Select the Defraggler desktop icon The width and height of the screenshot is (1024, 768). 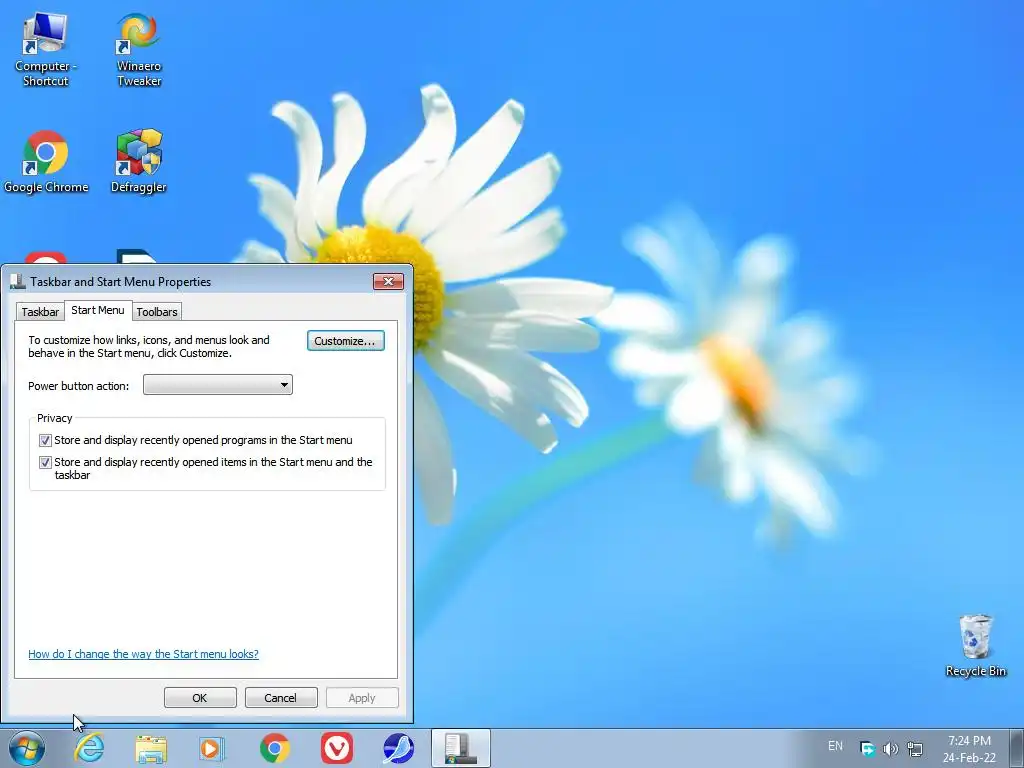(138, 162)
